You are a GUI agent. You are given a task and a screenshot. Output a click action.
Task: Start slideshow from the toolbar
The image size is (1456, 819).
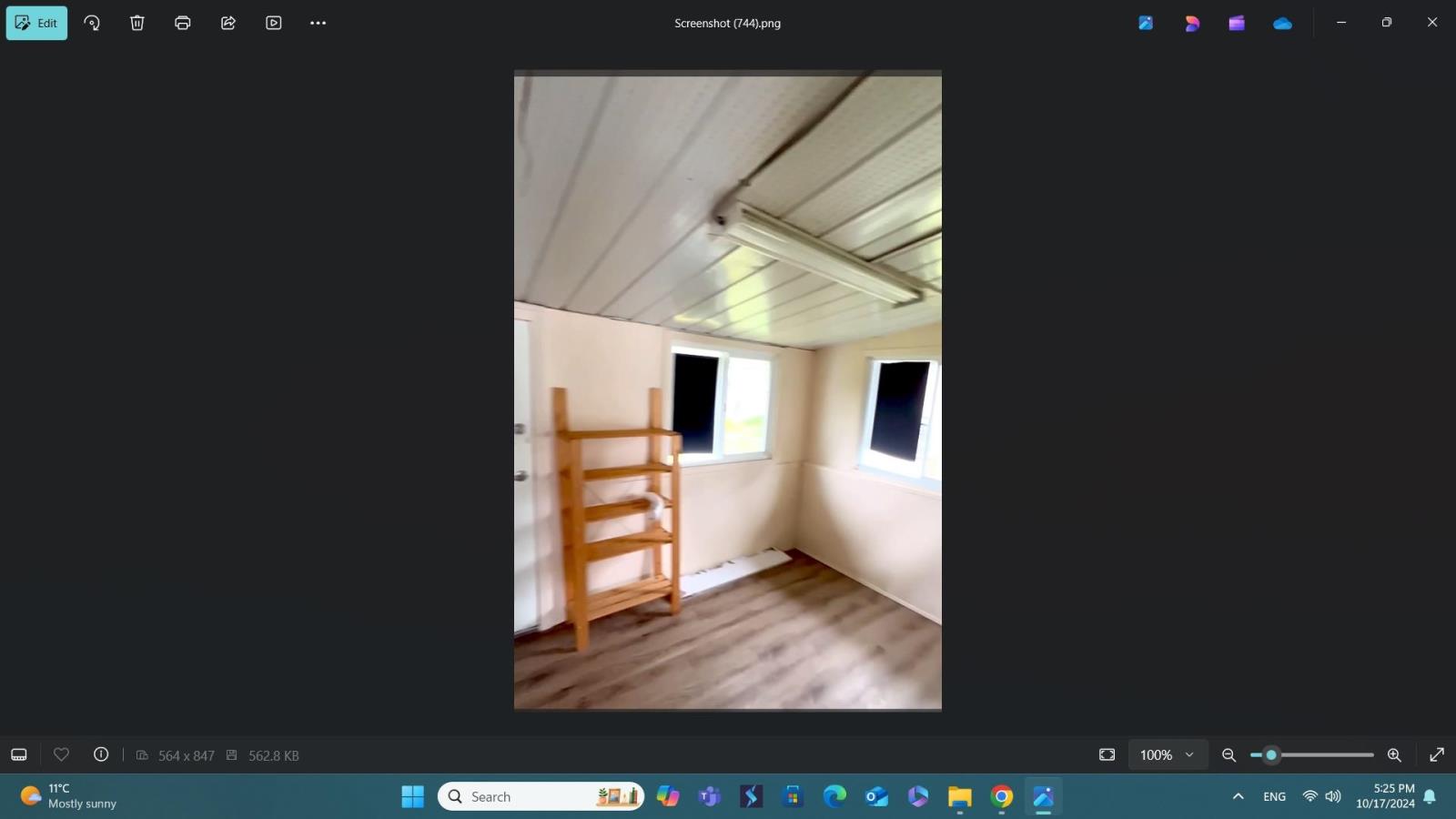(274, 24)
